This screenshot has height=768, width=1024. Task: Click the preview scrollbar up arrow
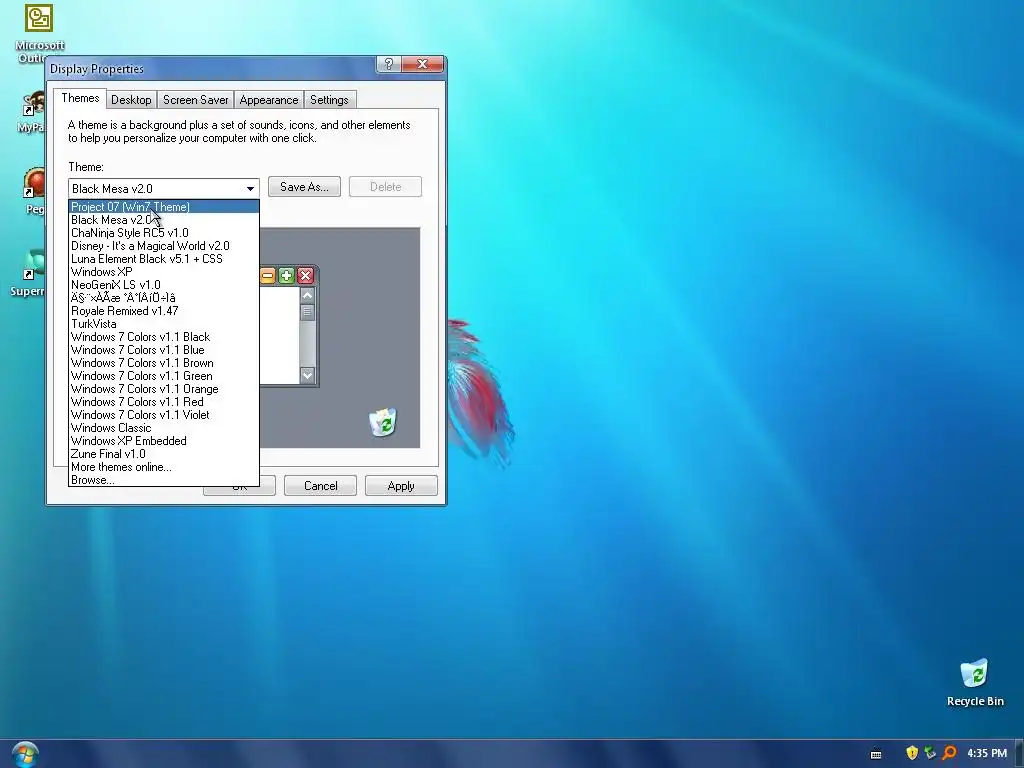[x=308, y=295]
